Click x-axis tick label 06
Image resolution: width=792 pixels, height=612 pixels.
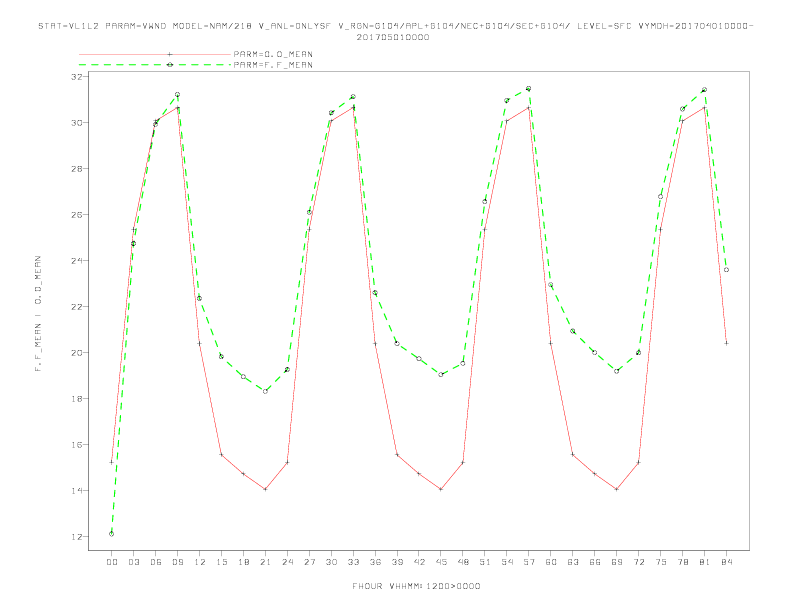[x=156, y=562]
